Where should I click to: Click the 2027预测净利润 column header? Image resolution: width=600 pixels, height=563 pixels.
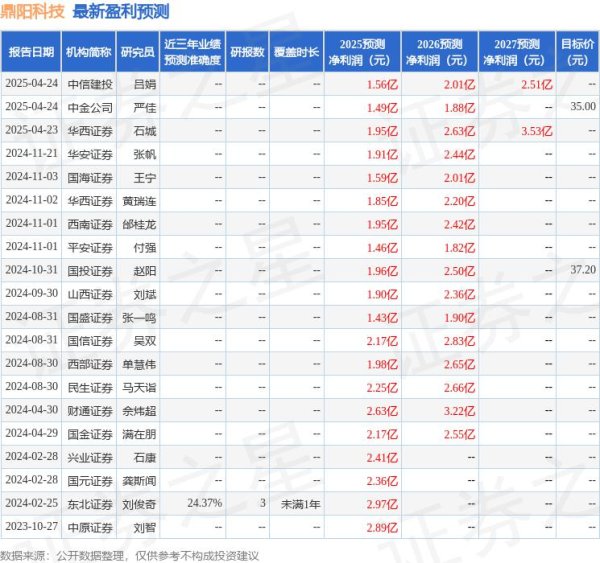point(516,51)
